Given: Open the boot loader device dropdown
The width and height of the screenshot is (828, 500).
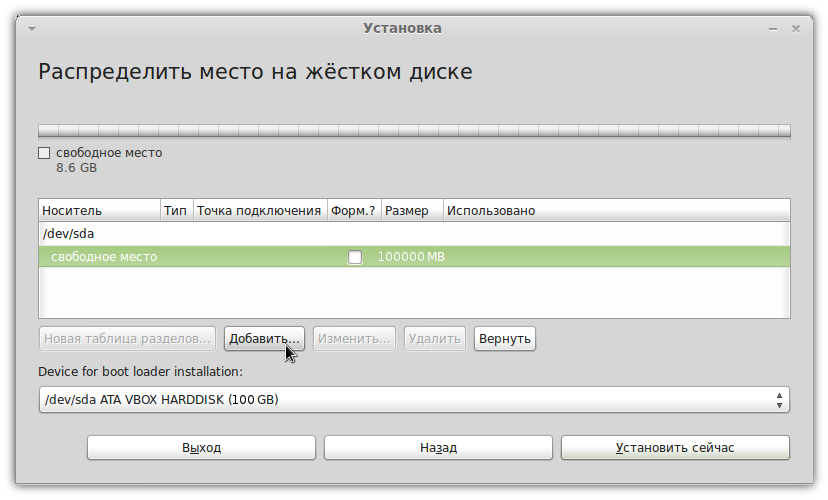Looking at the screenshot, I should pyautogui.click(x=414, y=400).
